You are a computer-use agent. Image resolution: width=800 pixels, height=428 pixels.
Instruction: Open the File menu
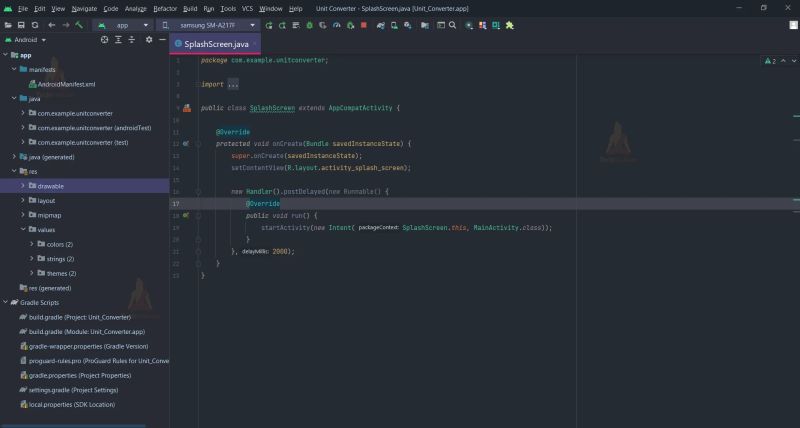click(x=23, y=9)
